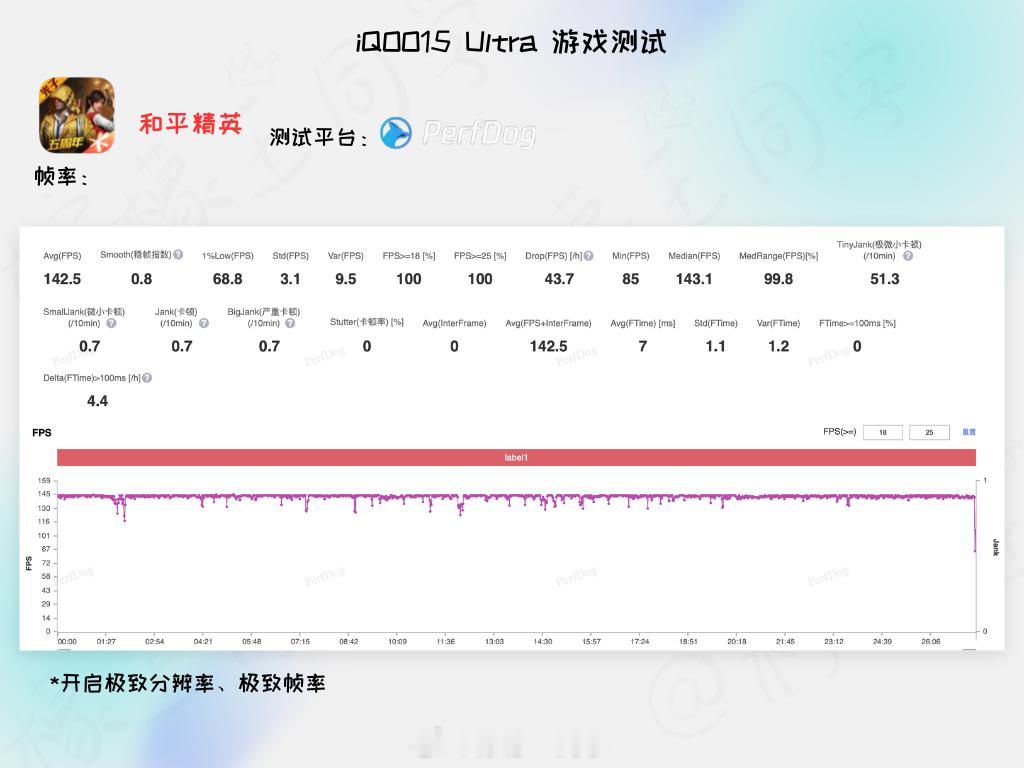Click the Stutter(卡顿率) [%] label
Viewport: 1024px width, 768px height.
point(366,322)
